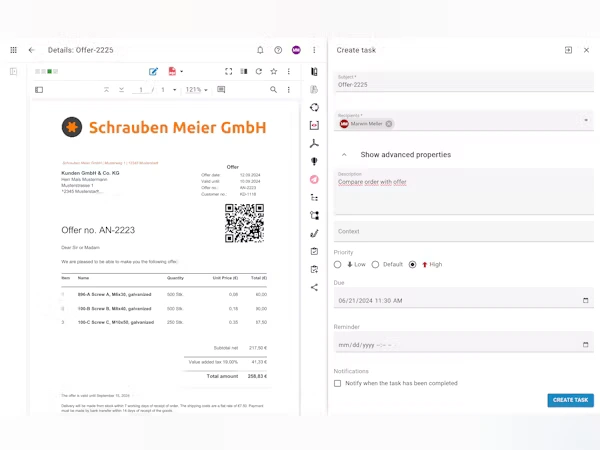
Task: Select Default priority radio button
Action: [375, 264]
